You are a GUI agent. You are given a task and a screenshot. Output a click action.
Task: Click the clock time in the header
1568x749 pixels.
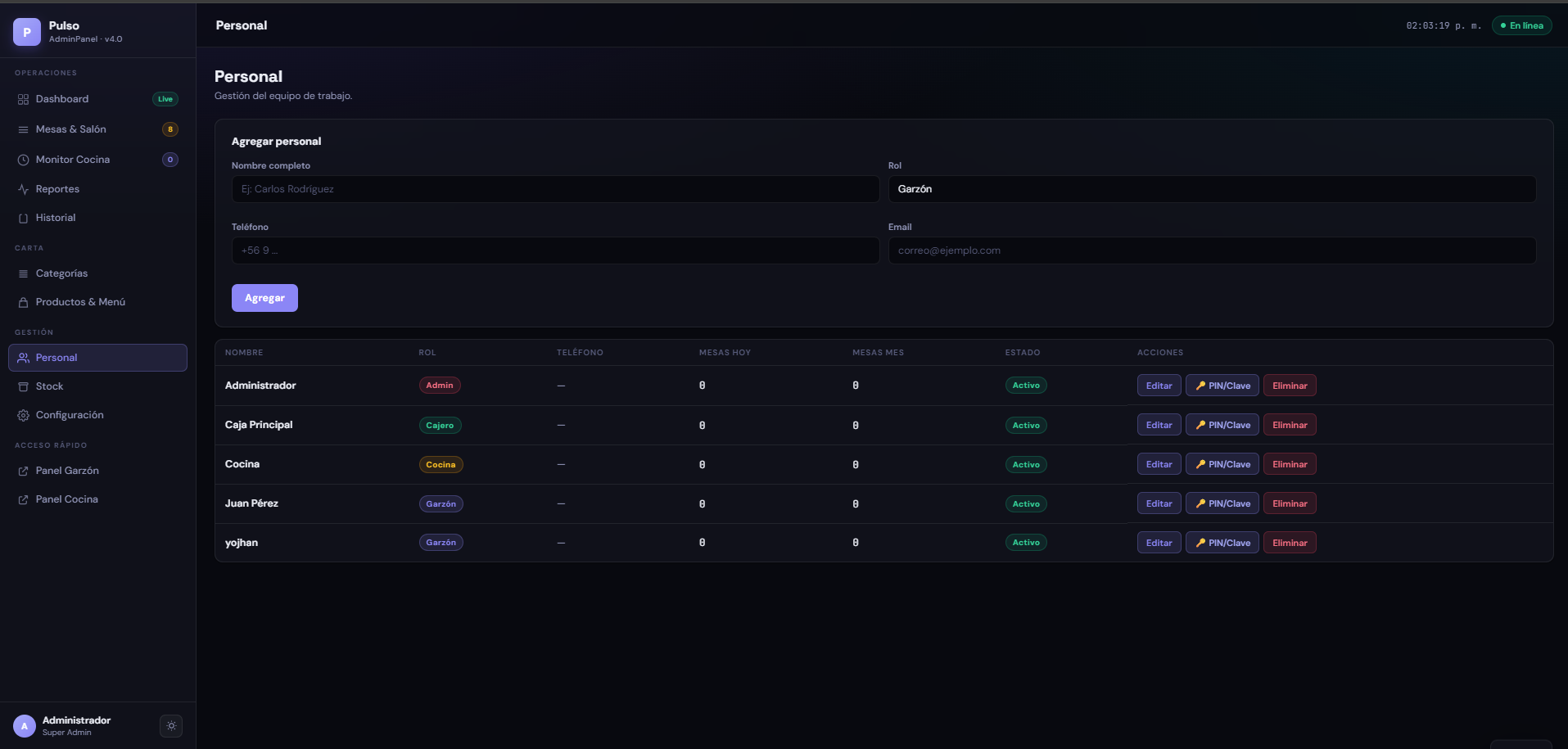pyautogui.click(x=1444, y=25)
